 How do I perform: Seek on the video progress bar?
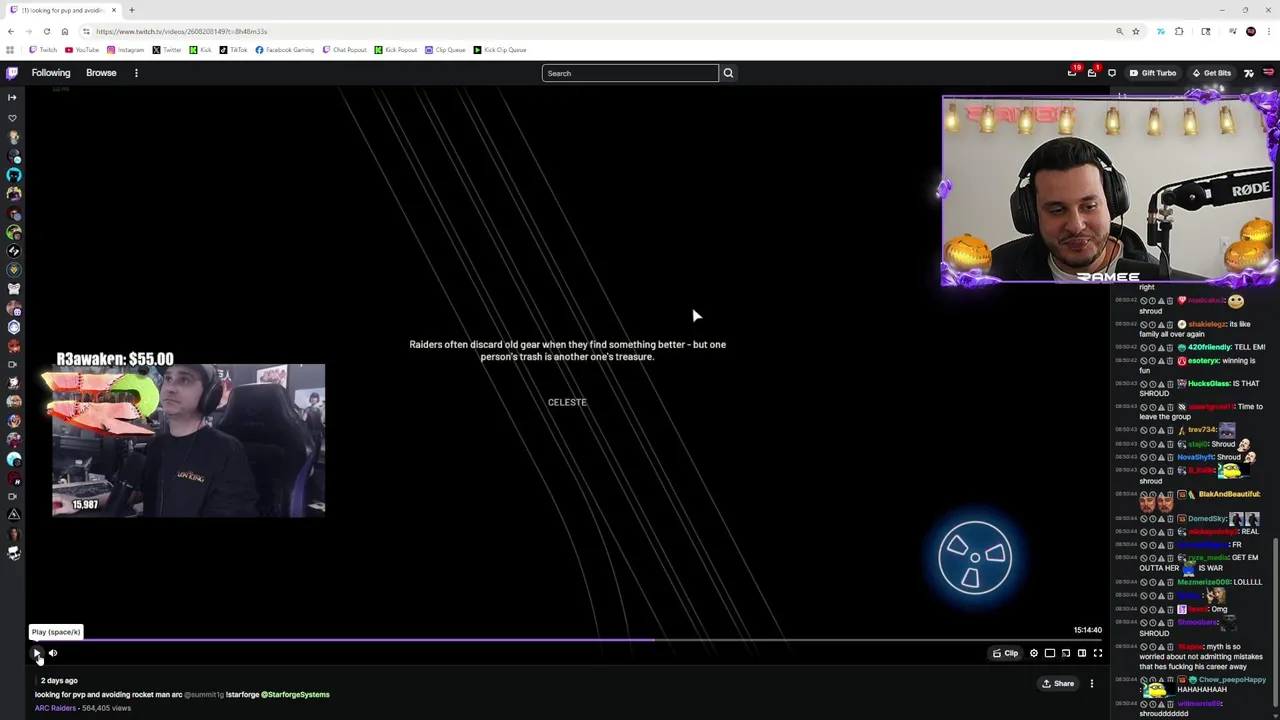click(567, 640)
